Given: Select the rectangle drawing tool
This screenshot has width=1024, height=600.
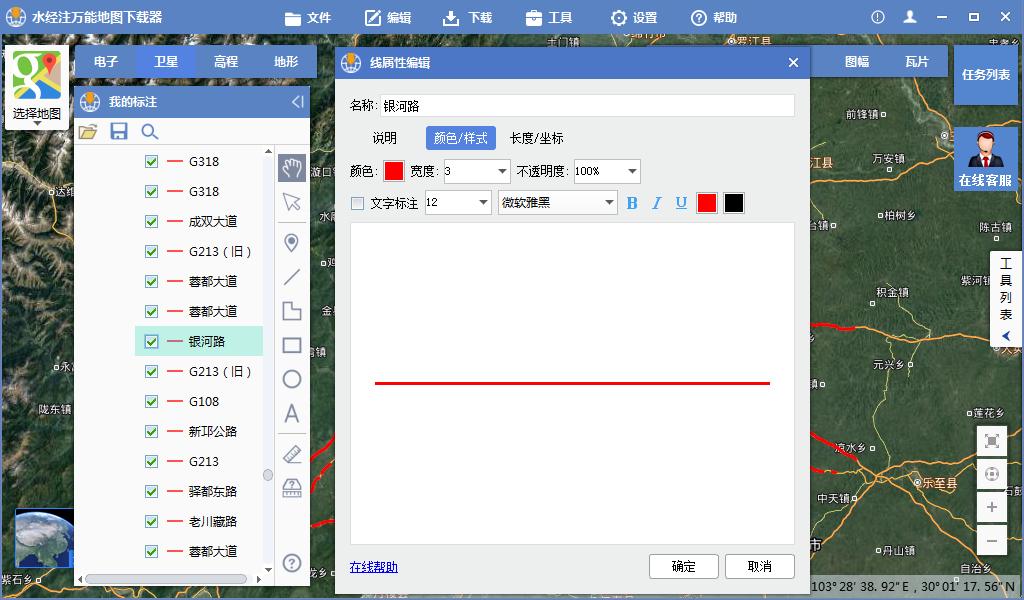Looking at the screenshot, I should point(291,345).
